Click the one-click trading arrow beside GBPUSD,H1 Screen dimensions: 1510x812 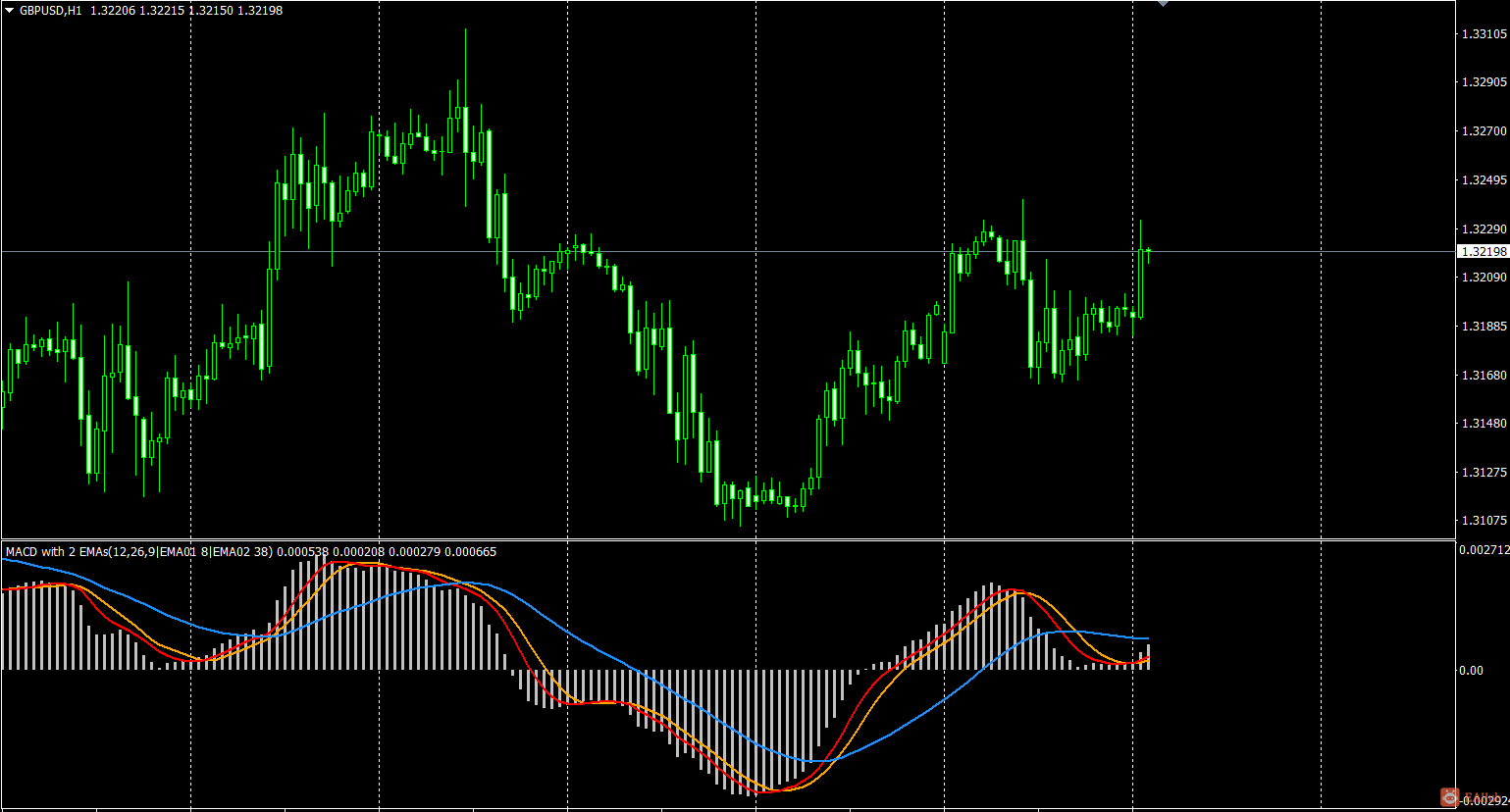10,11
